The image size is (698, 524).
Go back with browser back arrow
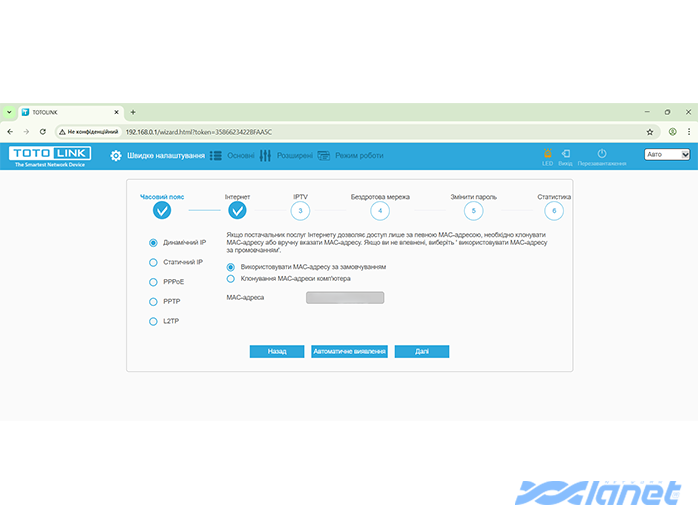(10, 131)
